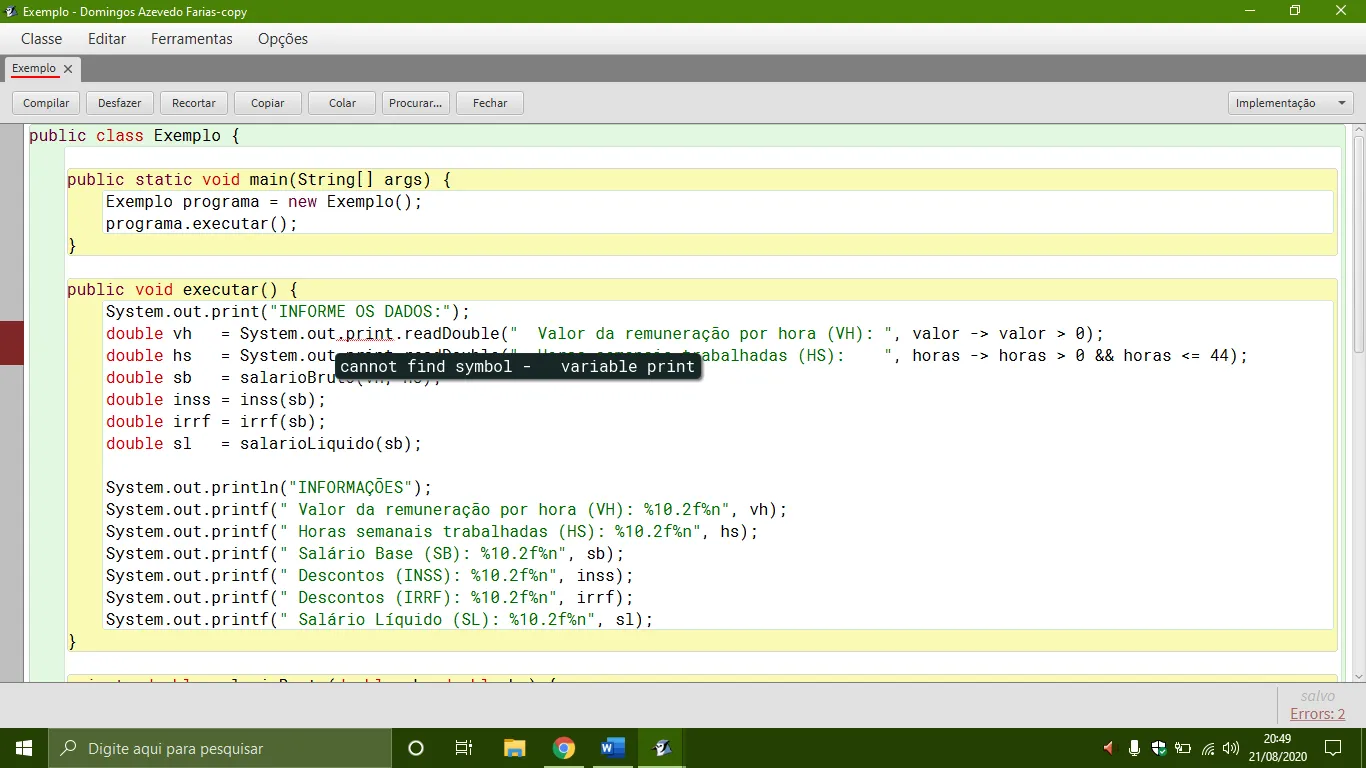Open the Ferramentas menu
The image size is (1366, 768).
[x=192, y=39]
